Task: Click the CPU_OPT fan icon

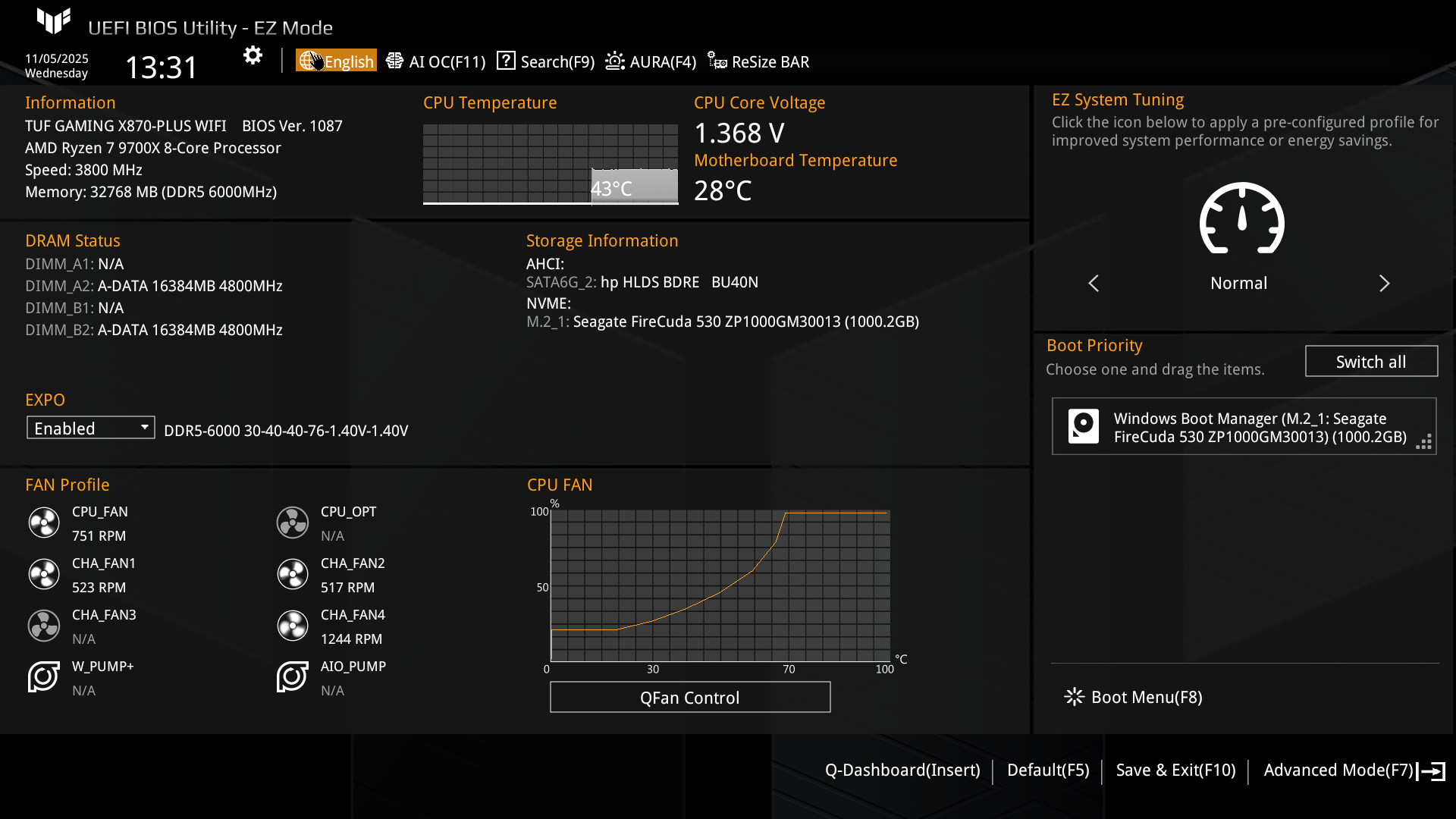Action: coord(293,523)
